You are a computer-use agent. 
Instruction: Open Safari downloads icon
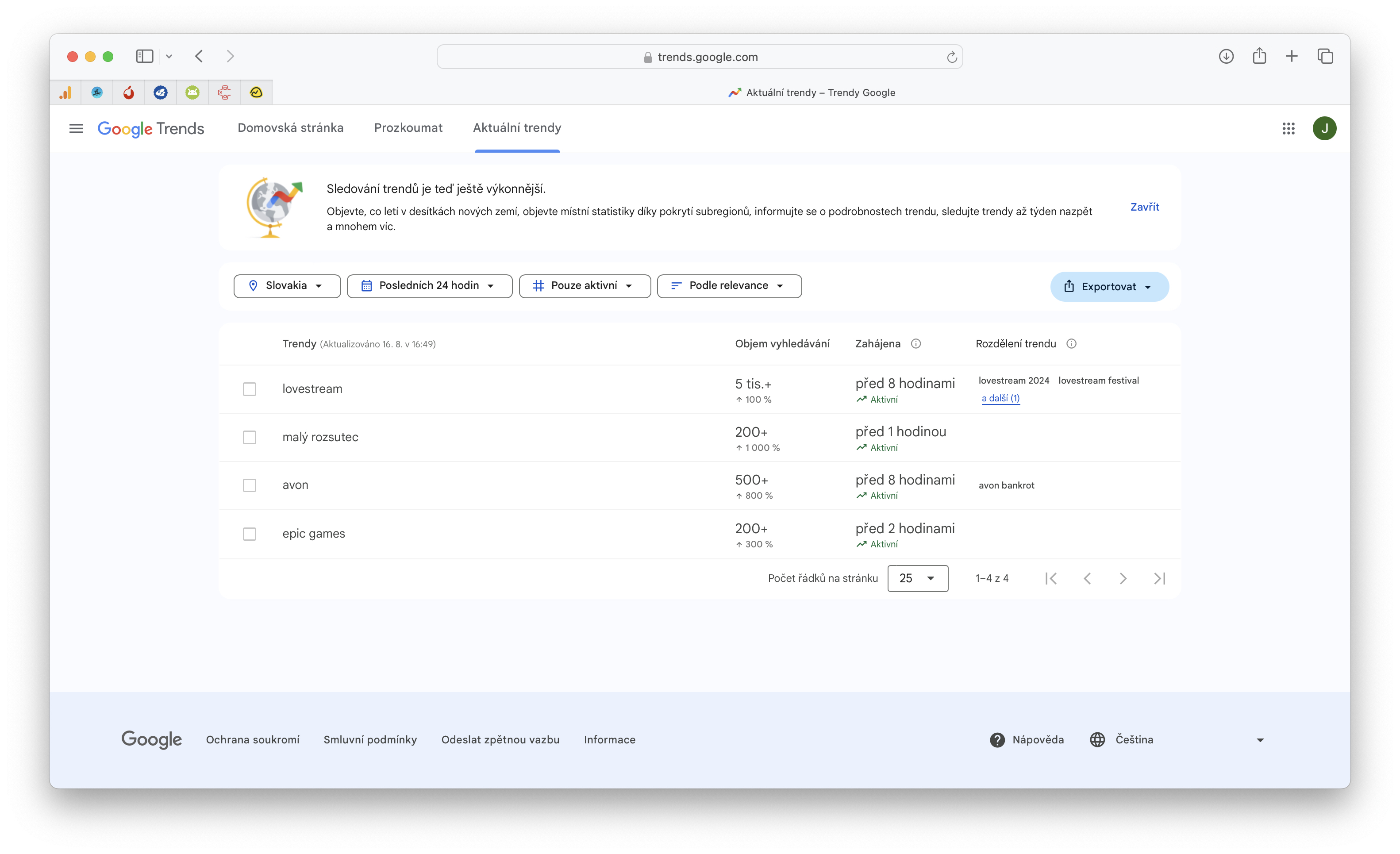pos(1226,56)
